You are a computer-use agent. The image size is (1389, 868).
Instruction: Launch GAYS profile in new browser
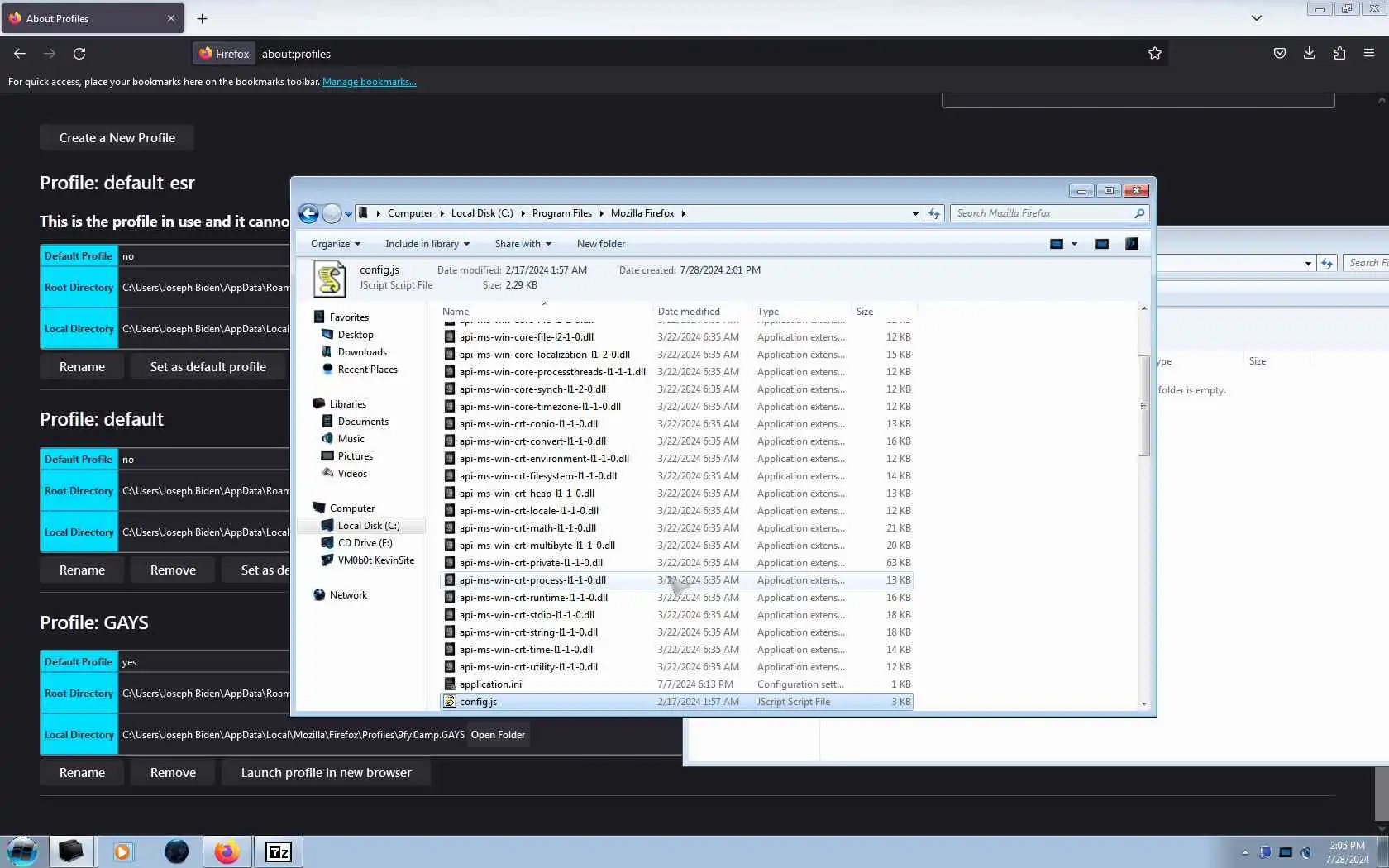click(326, 773)
